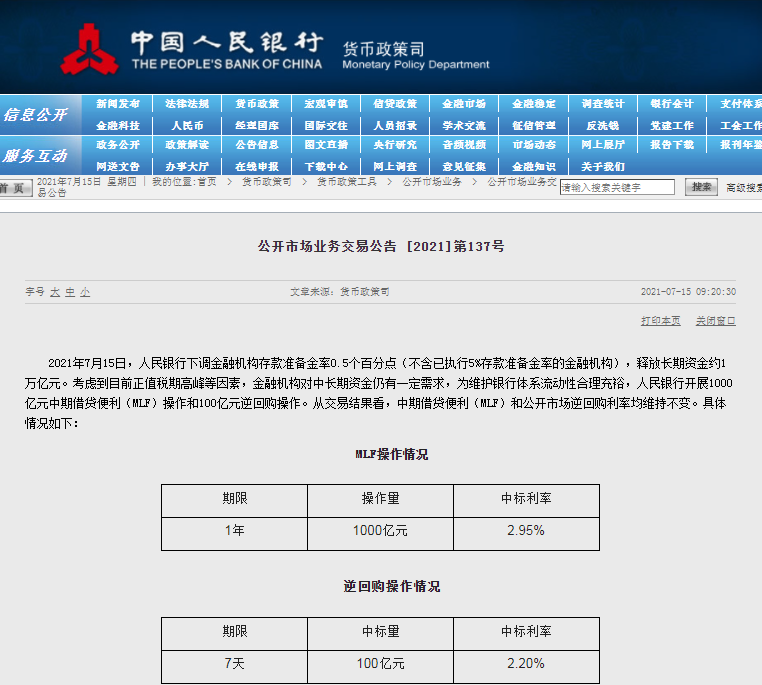Open 网上展厅 menu entry
This screenshot has height=685, width=762.
coord(603,145)
